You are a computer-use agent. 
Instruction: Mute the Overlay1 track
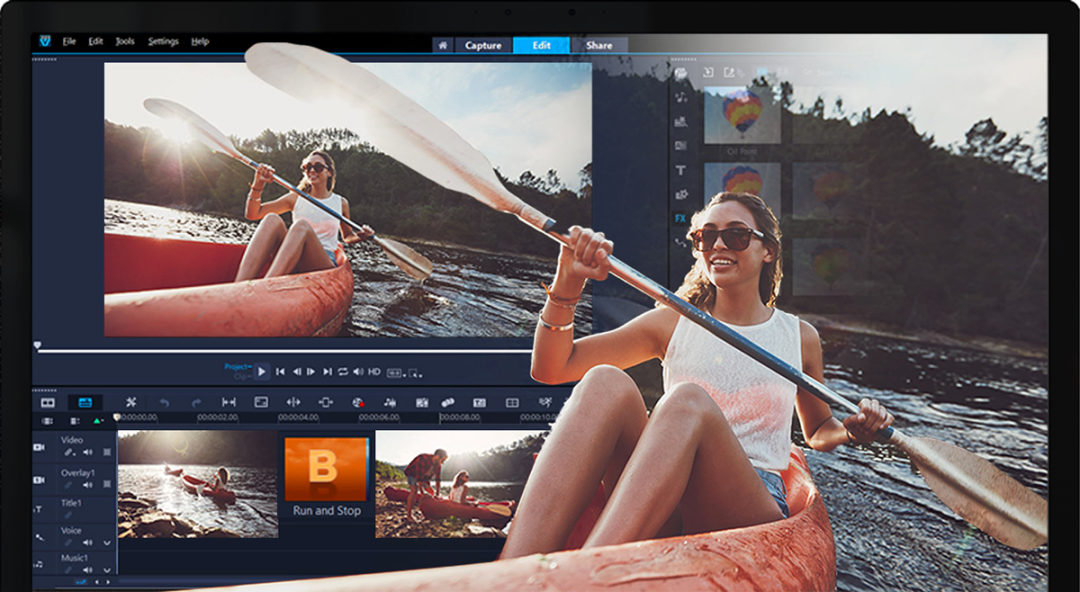pyautogui.click(x=88, y=485)
